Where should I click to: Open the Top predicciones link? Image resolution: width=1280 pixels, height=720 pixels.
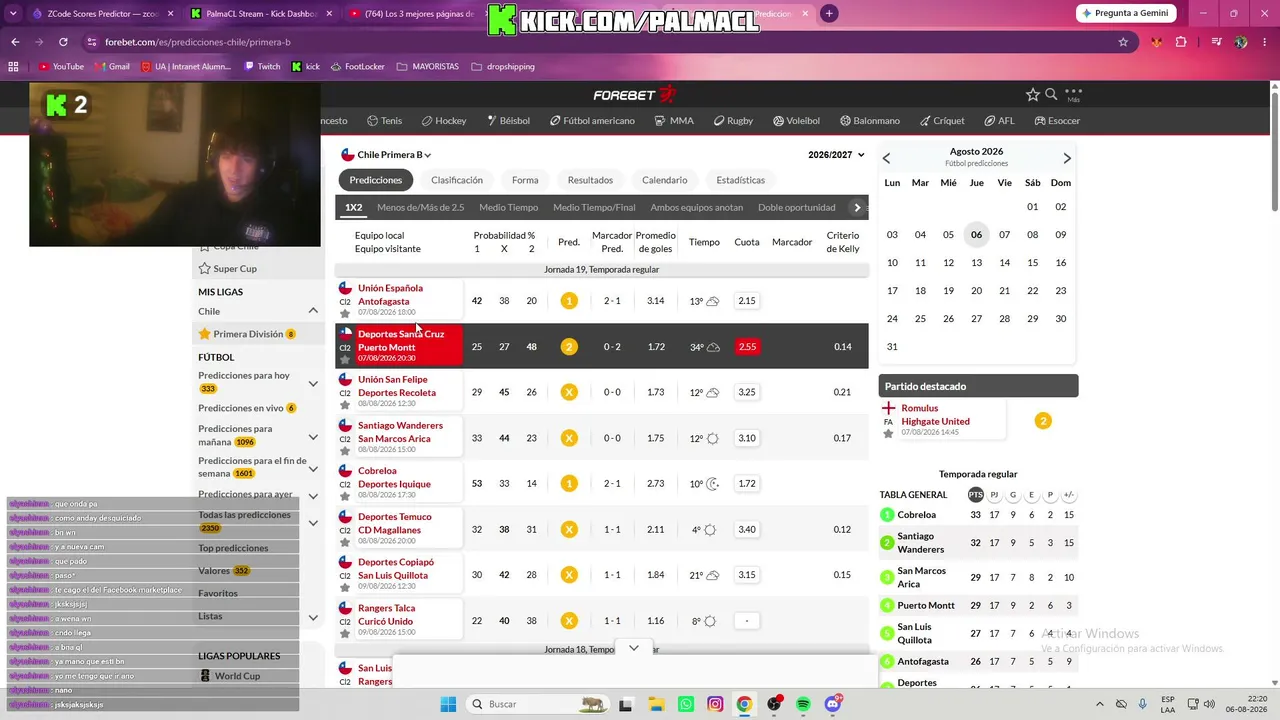pyautogui.click(x=233, y=548)
